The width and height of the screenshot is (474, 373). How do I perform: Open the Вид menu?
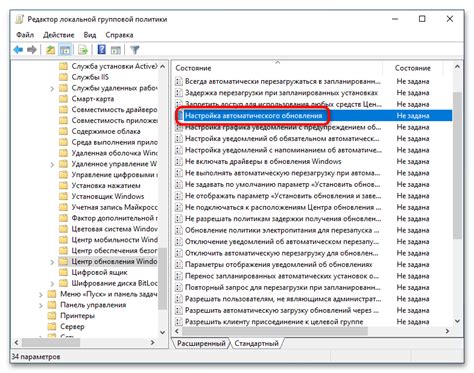[x=90, y=35]
